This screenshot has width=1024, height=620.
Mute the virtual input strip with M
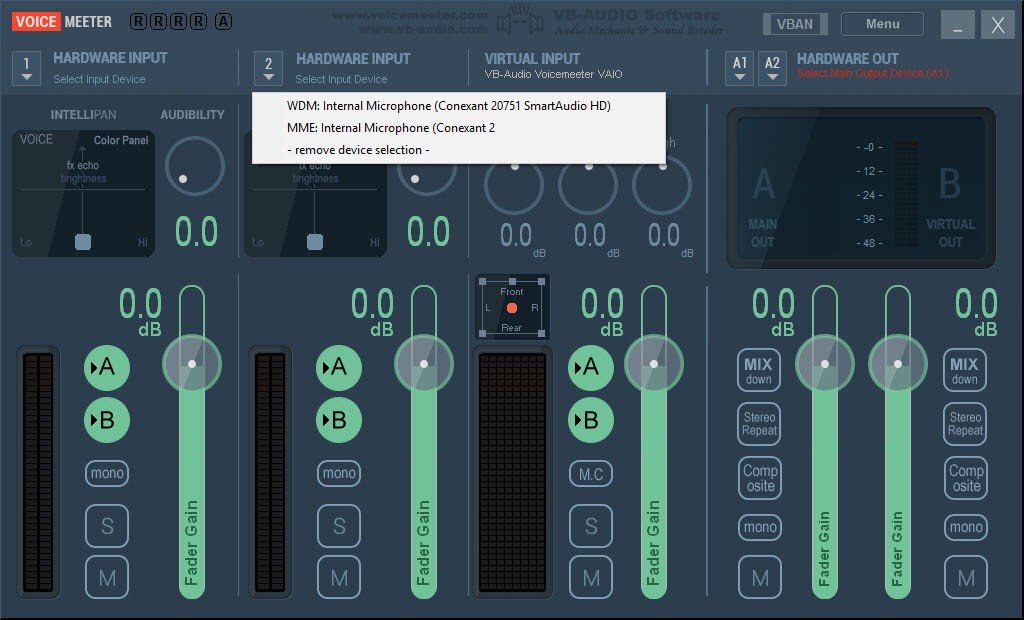pos(591,577)
